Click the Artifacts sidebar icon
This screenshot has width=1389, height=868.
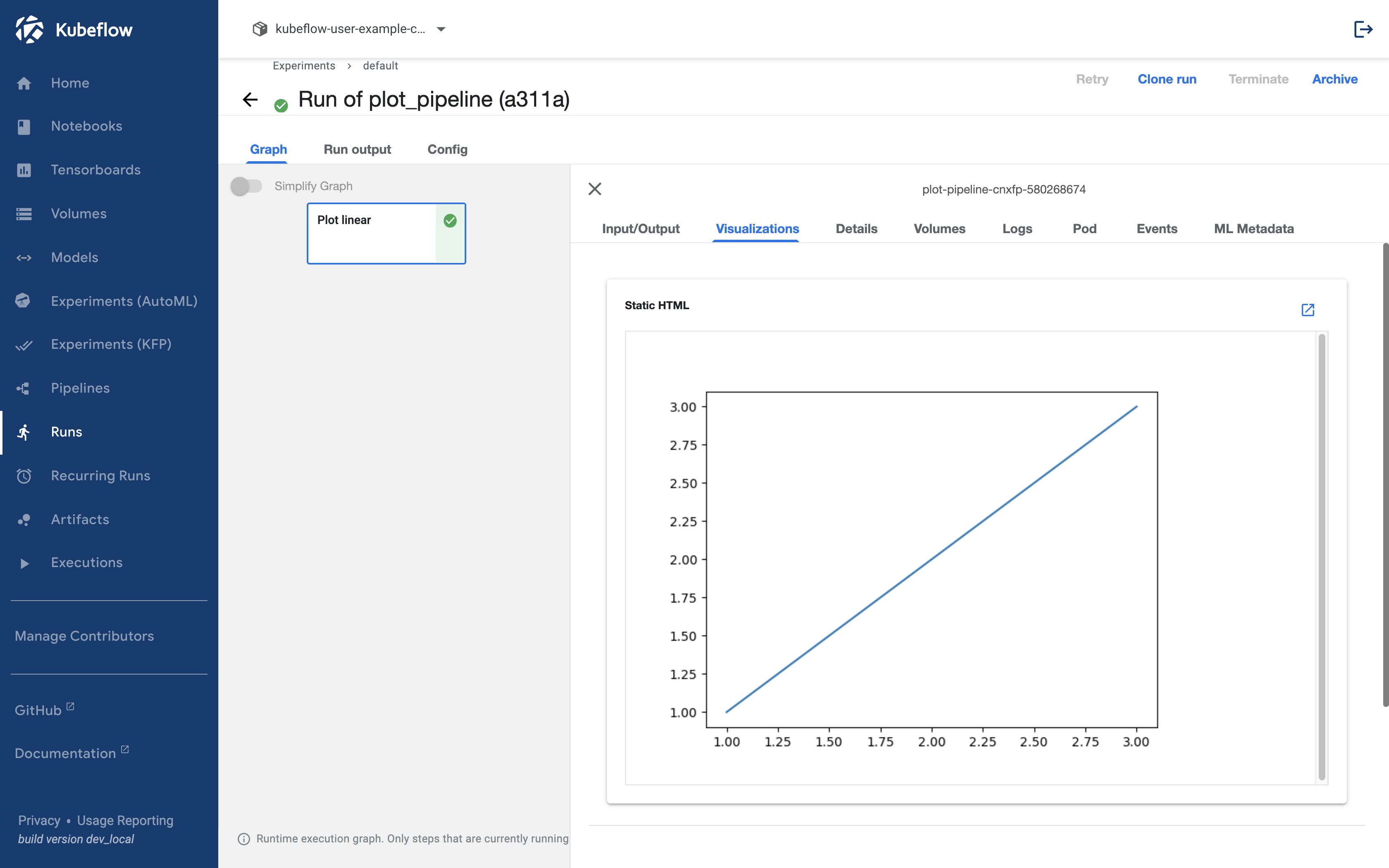(23, 518)
